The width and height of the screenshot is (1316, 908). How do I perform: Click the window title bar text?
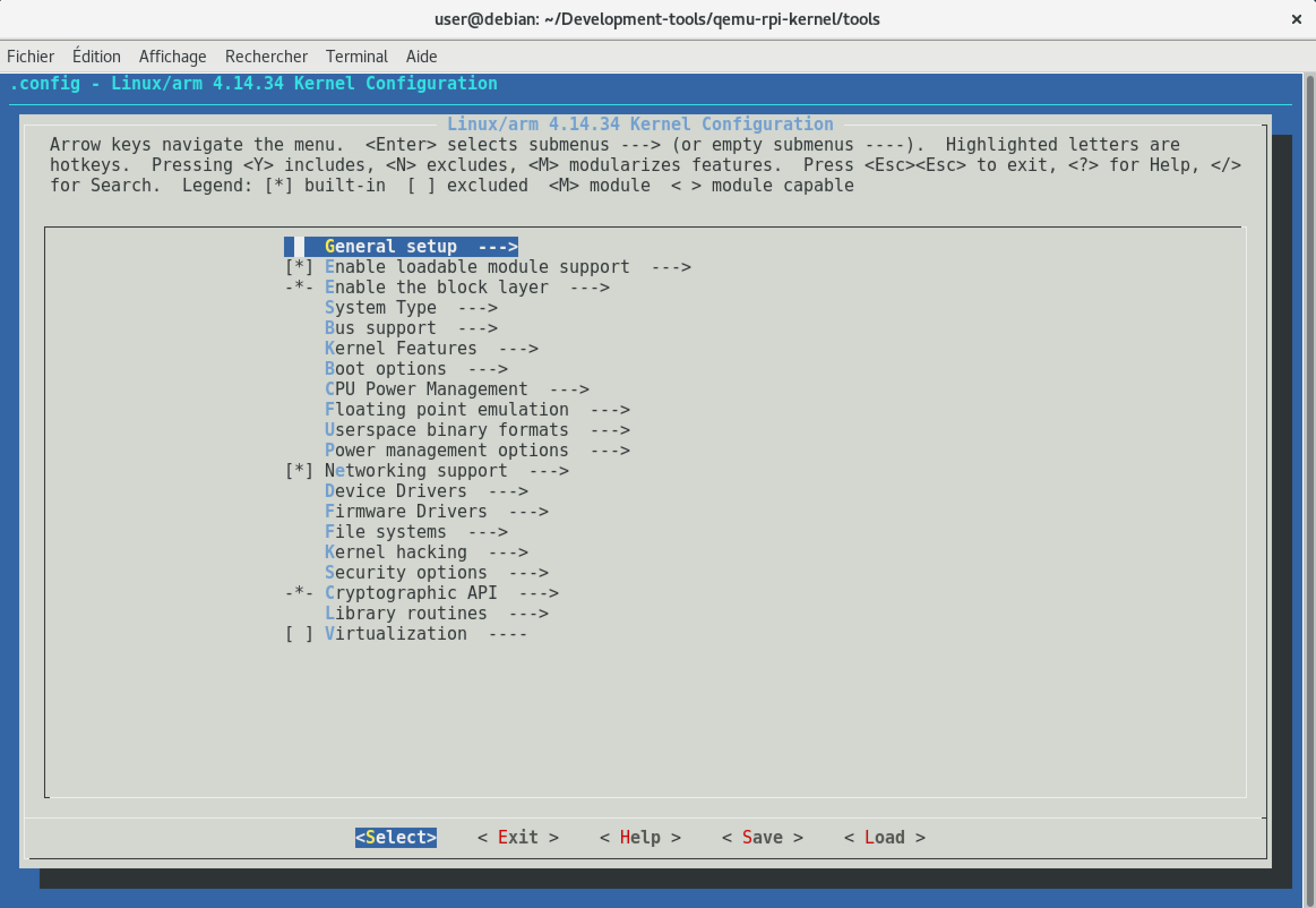click(x=657, y=19)
